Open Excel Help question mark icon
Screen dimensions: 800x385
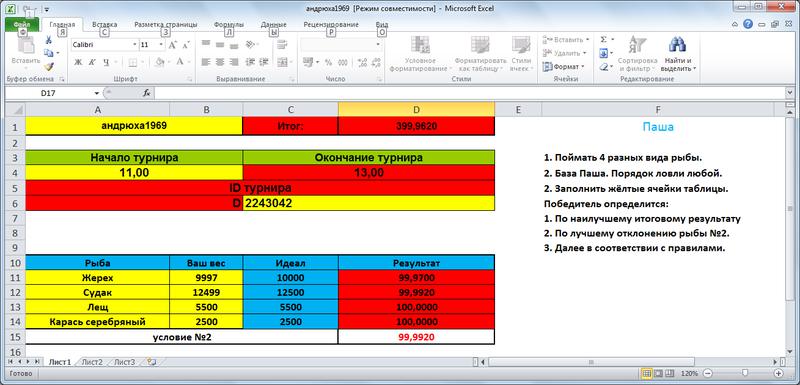748,24
